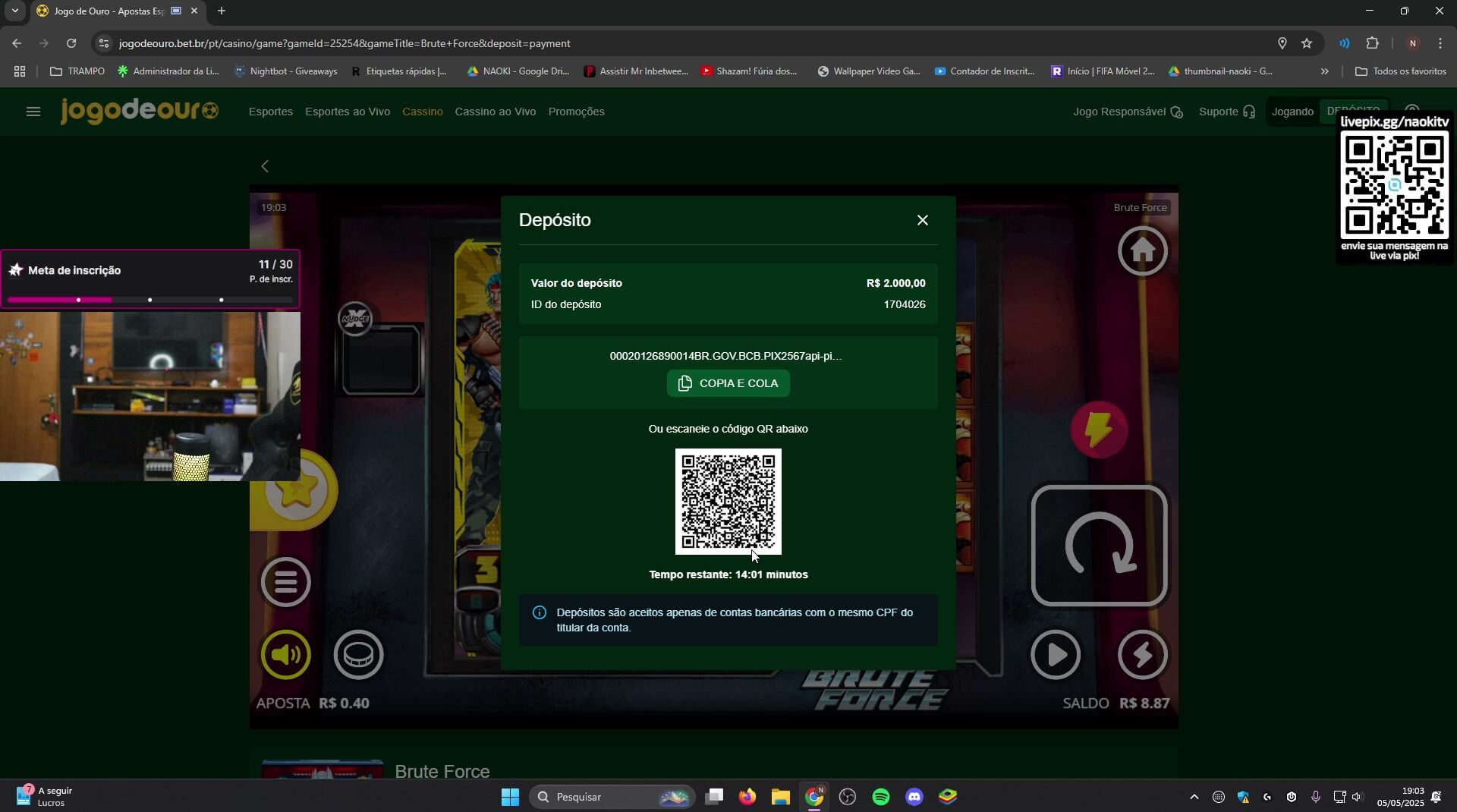Click the address bar URL

345,44
